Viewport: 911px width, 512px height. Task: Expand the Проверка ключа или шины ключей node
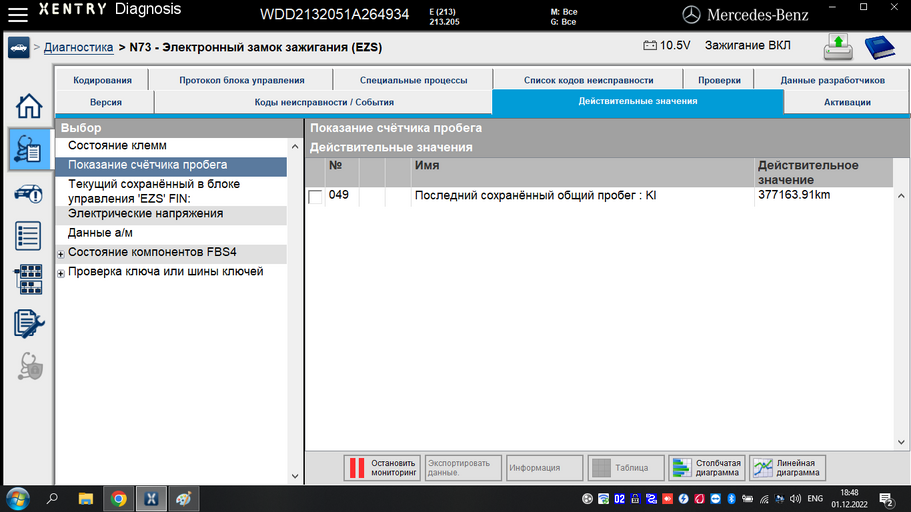60,273
